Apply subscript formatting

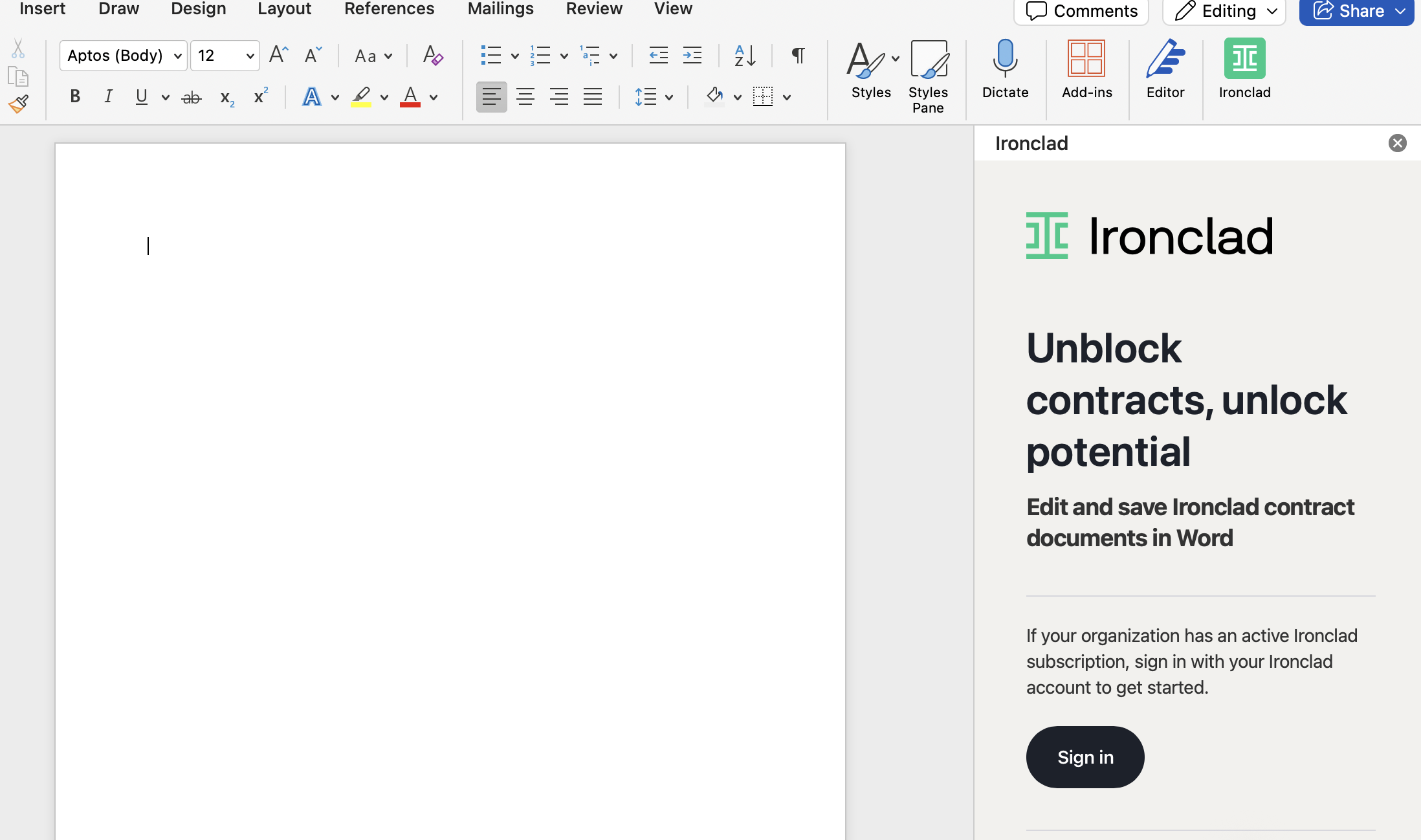pos(227,98)
